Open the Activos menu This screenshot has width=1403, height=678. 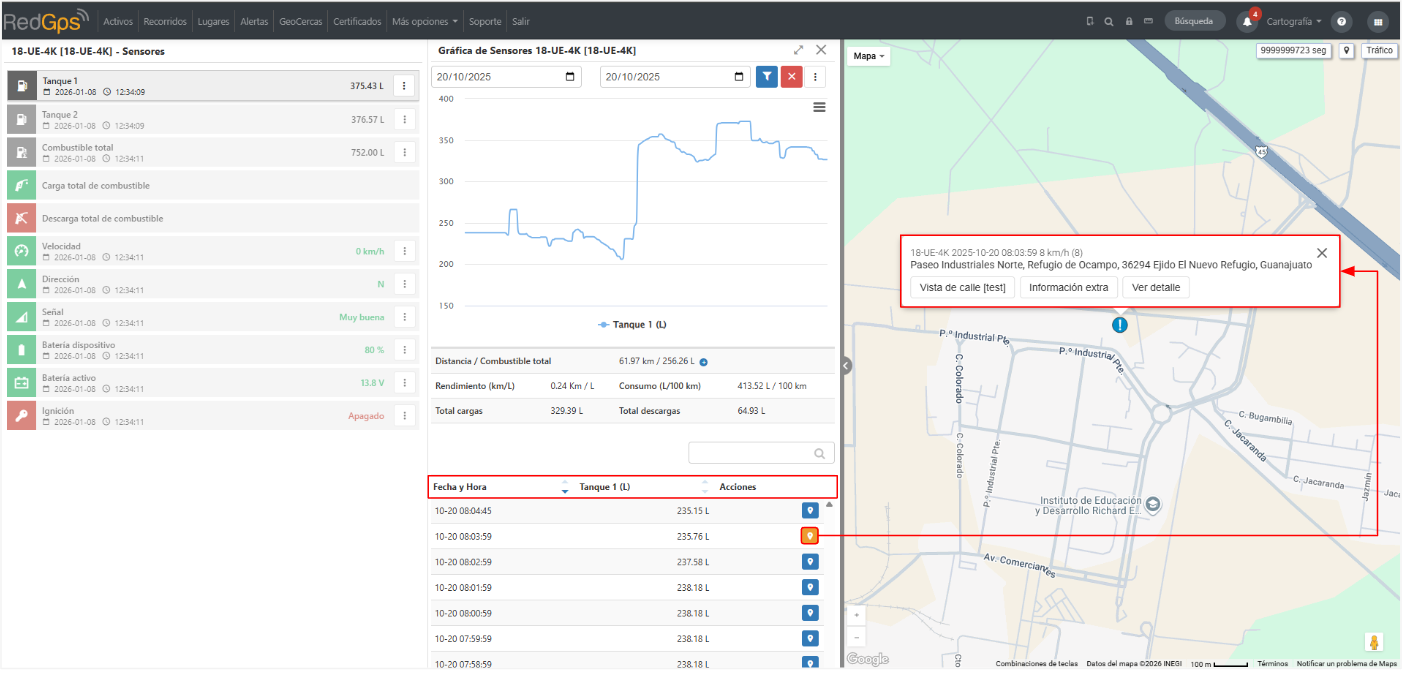118,21
